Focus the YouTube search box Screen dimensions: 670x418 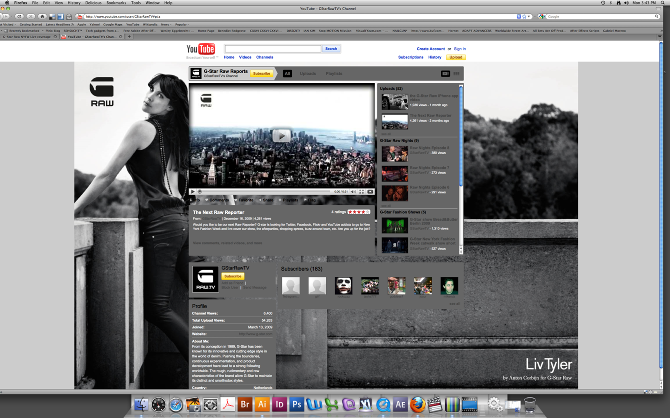pyautogui.click(x=273, y=49)
